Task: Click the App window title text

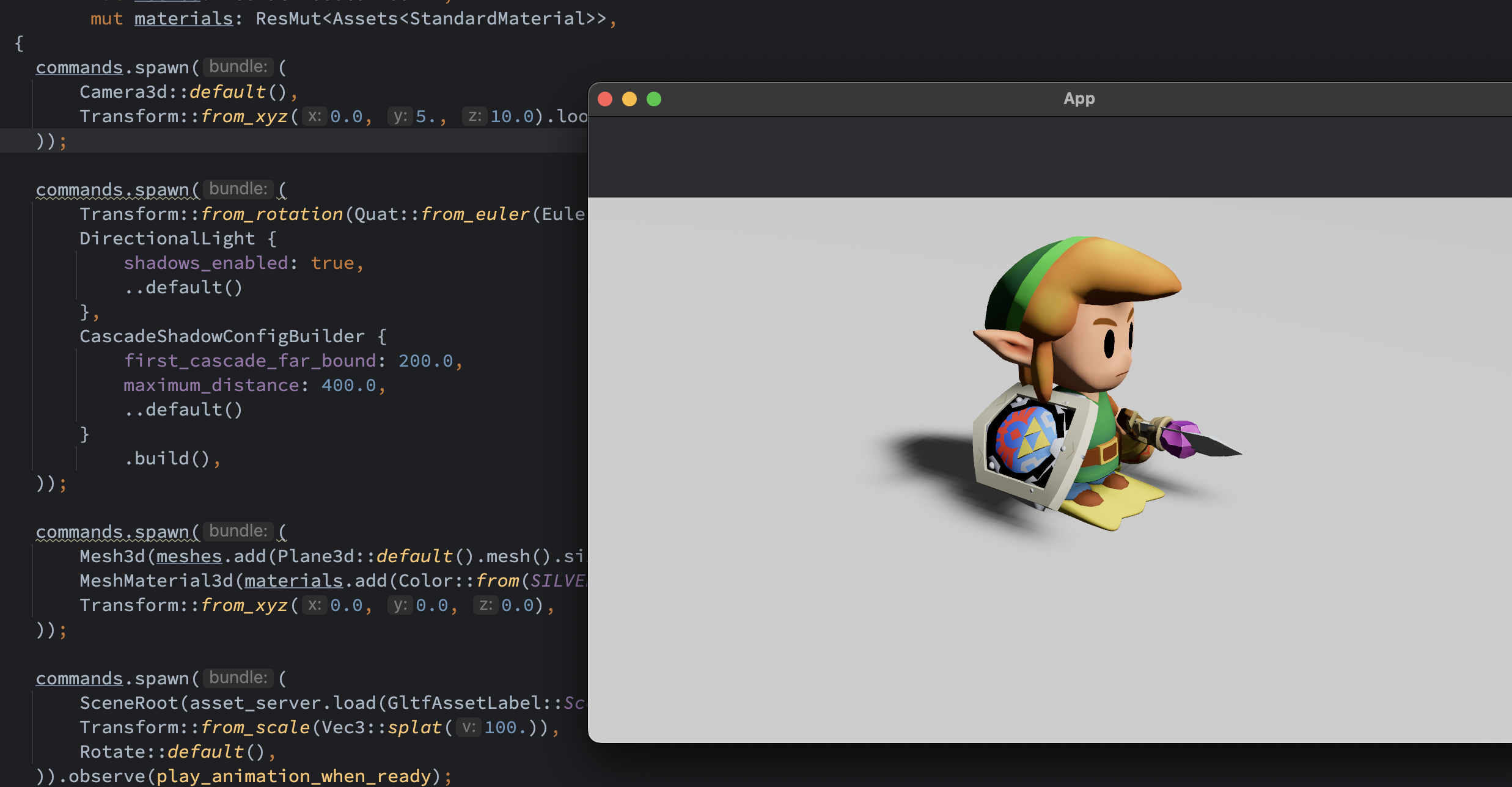Action: point(1079,98)
